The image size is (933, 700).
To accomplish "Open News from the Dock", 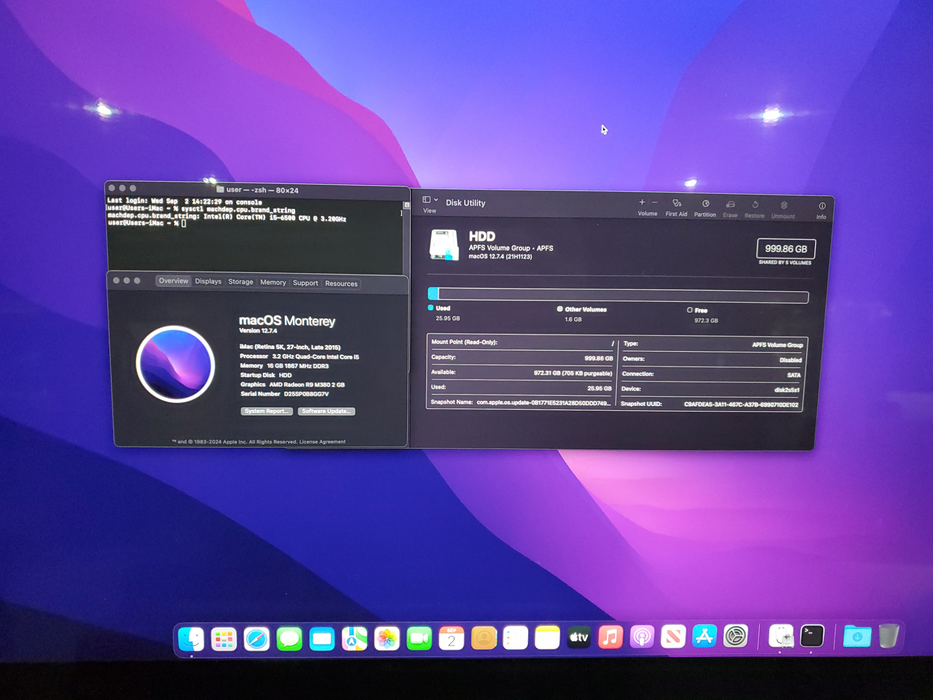I will click(673, 637).
